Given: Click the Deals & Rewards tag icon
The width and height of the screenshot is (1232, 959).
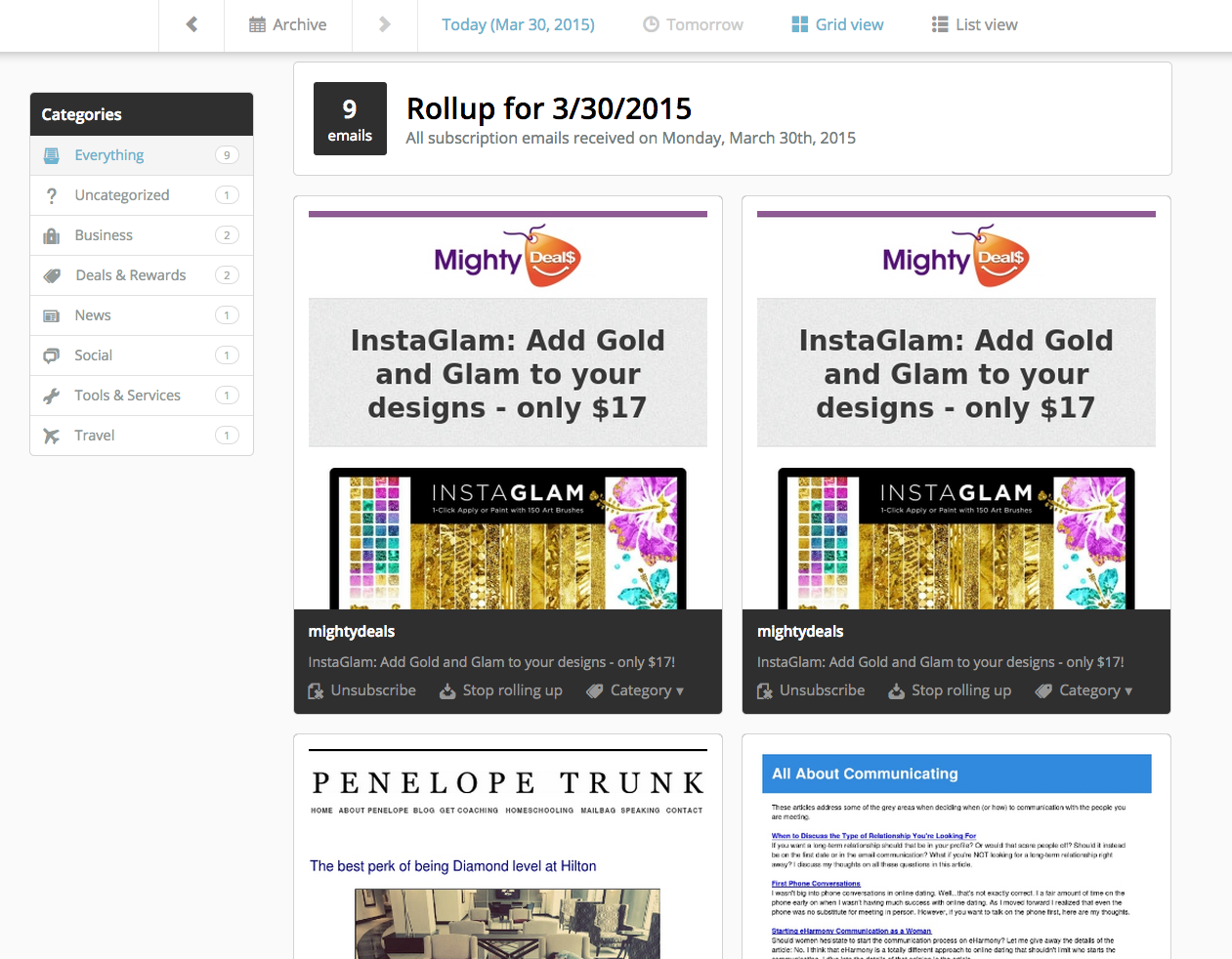Looking at the screenshot, I should click(x=52, y=275).
